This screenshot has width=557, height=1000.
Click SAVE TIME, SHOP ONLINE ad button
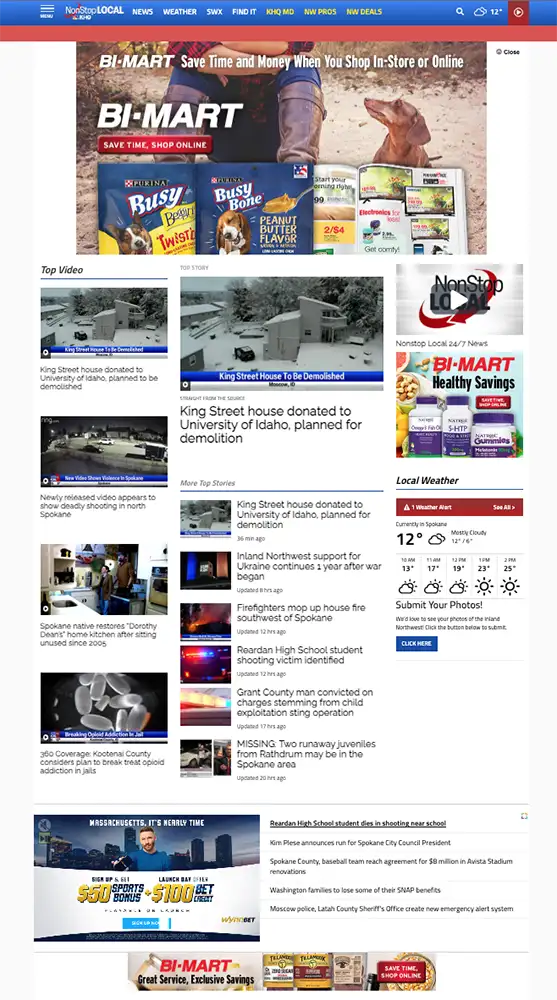155,145
